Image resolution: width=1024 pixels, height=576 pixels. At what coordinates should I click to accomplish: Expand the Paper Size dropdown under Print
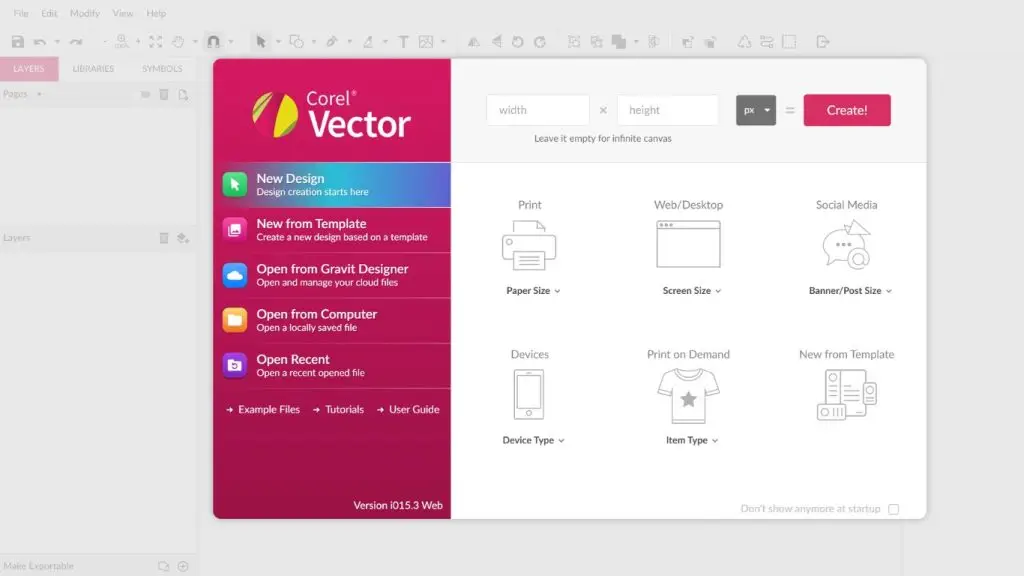pyautogui.click(x=533, y=291)
